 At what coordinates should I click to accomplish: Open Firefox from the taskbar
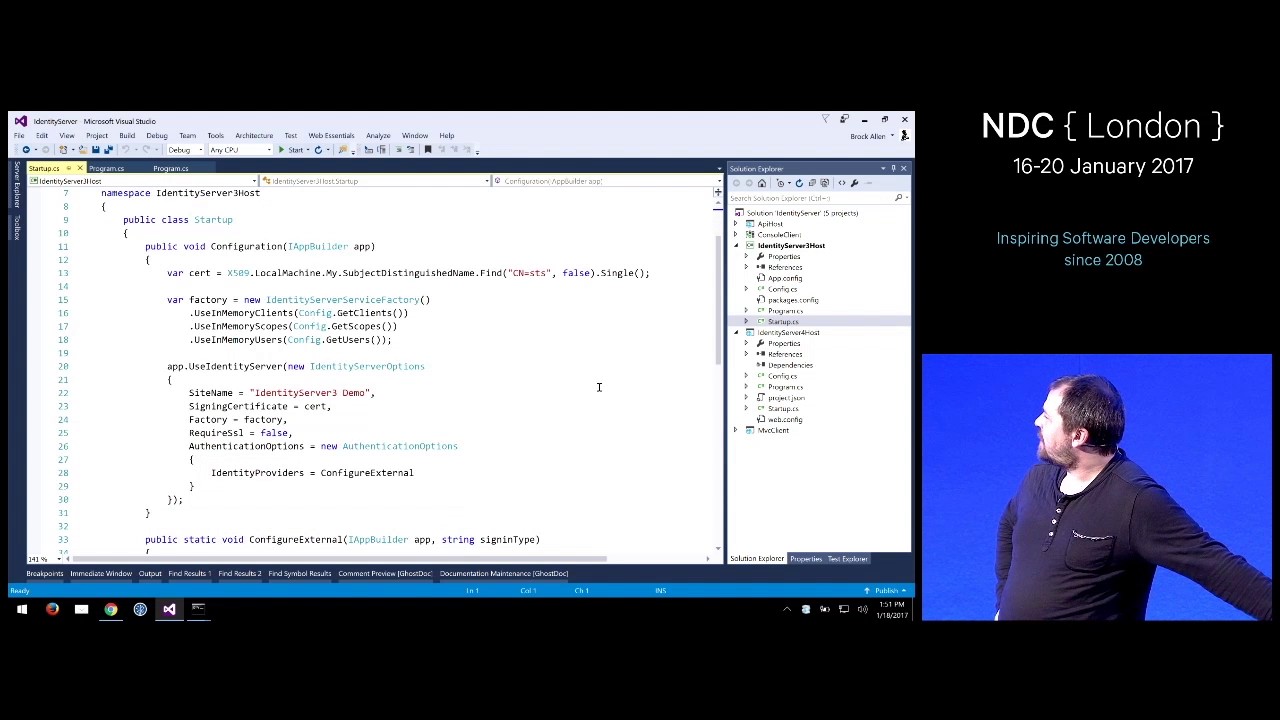click(52, 609)
